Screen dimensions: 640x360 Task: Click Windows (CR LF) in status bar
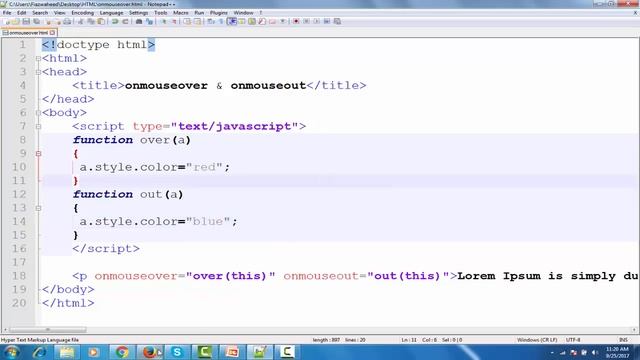[x=537, y=340]
